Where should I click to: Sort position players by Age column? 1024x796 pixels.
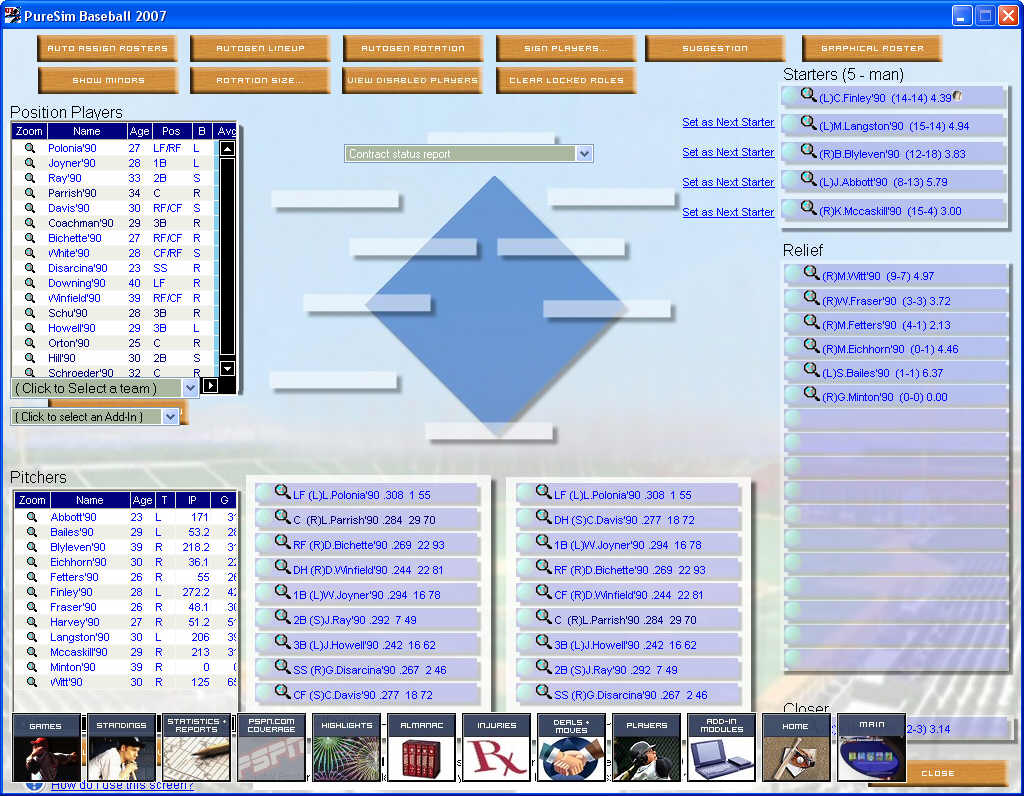pyautogui.click(x=139, y=131)
